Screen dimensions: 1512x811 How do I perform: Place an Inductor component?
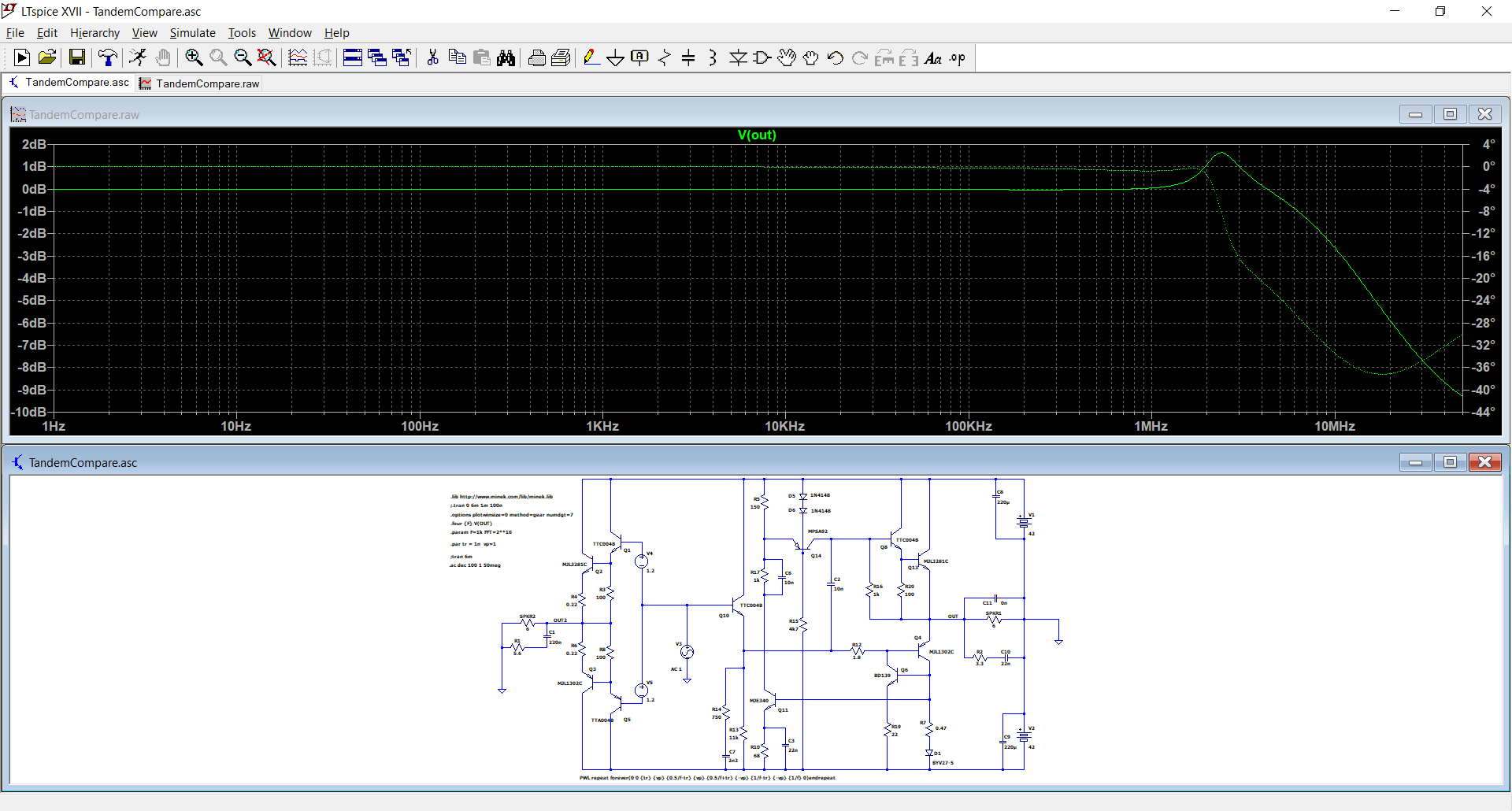pyautogui.click(x=713, y=57)
